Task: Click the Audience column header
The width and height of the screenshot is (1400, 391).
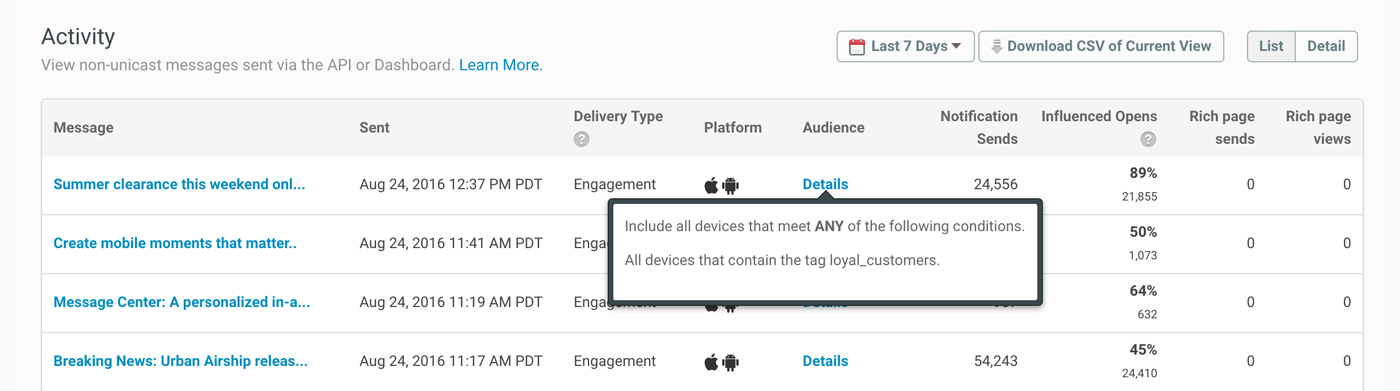Action: [x=834, y=127]
